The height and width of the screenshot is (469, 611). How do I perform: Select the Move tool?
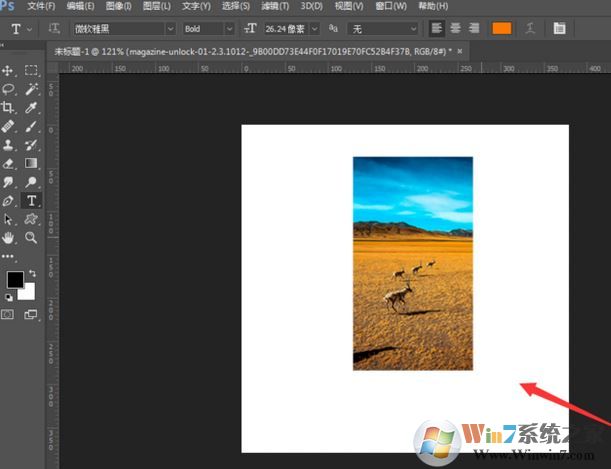[8, 71]
